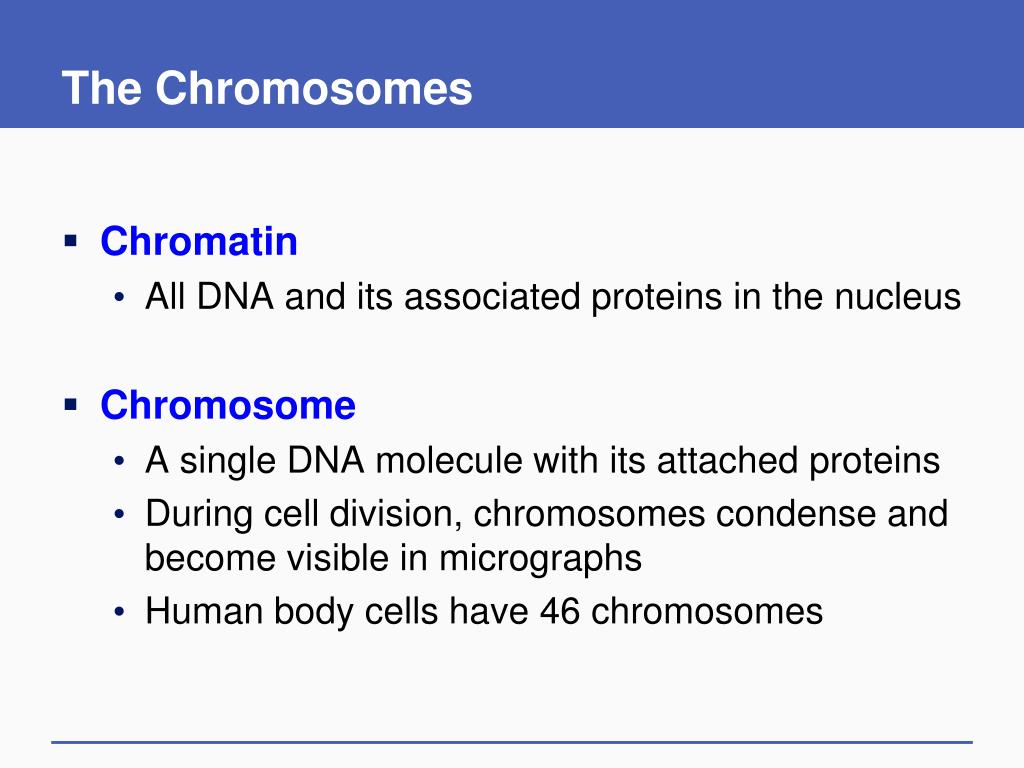Click the square bullet before Chromosome
Image resolution: width=1024 pixels, height=768 pixels.
[71, 405]
